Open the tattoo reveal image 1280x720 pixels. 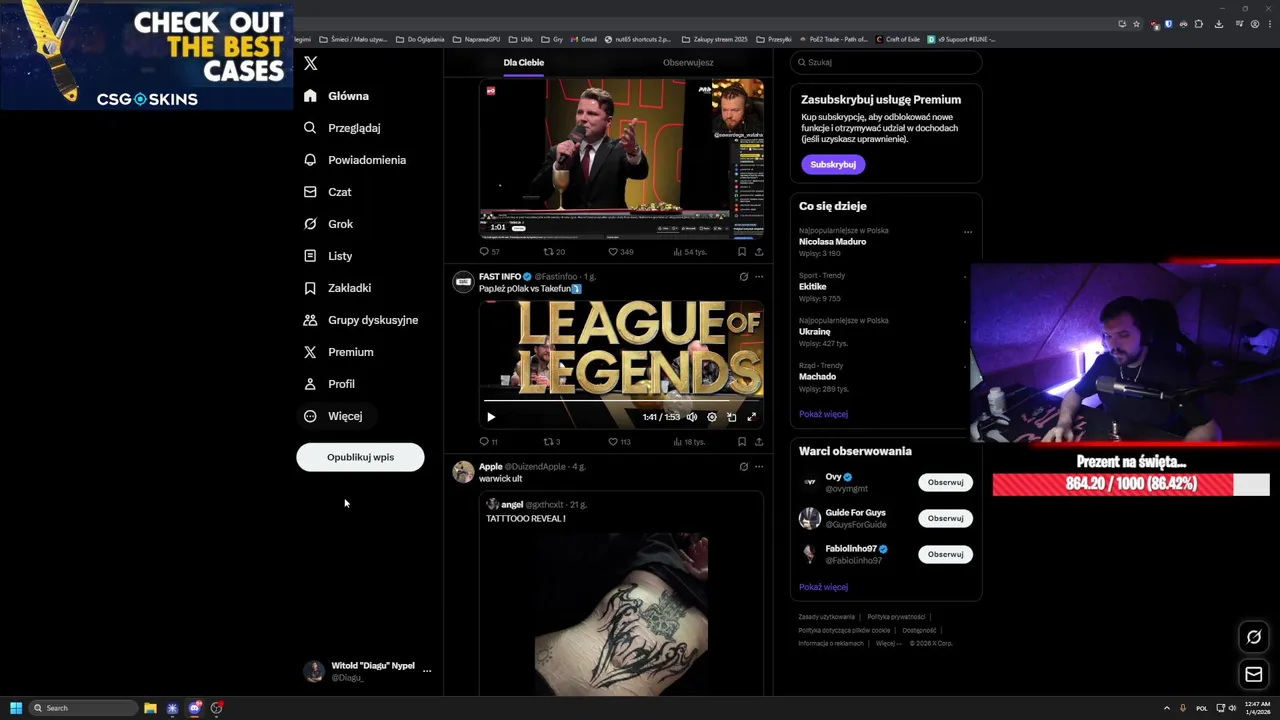pos(621,614)
